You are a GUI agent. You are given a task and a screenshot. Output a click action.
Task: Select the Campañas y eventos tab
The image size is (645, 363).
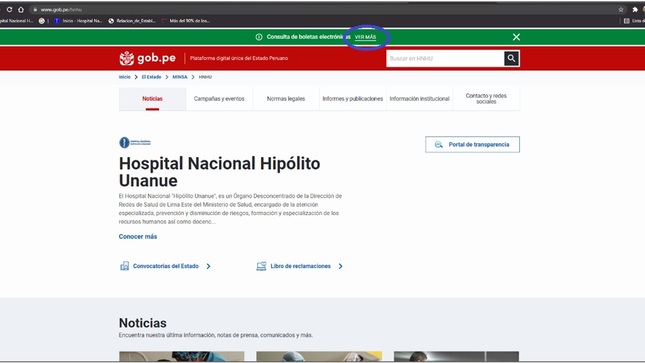tap(219, 99)
